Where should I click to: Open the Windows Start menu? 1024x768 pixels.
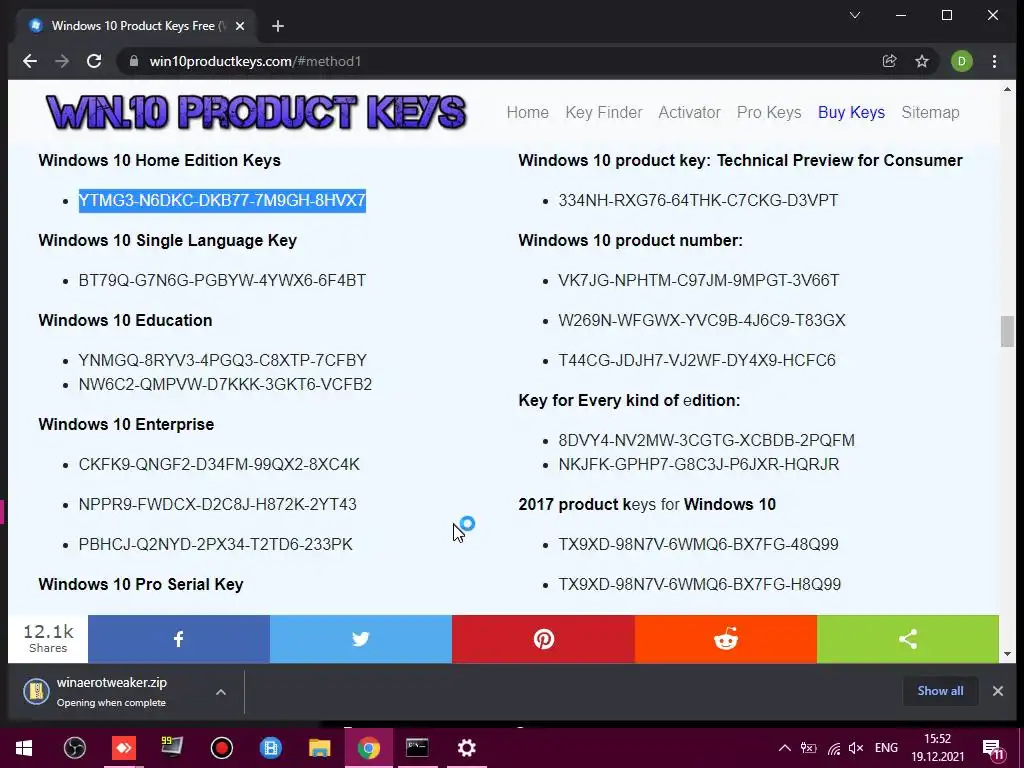(x=24, y=748)
